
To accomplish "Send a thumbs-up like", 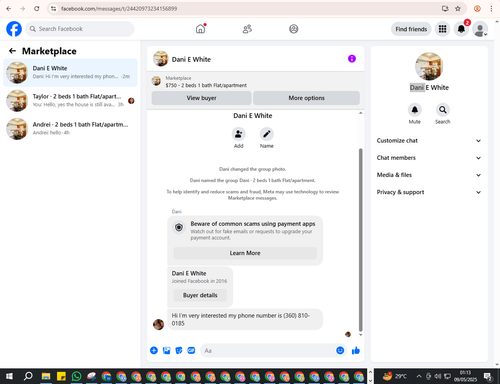I will coord(356,350).
